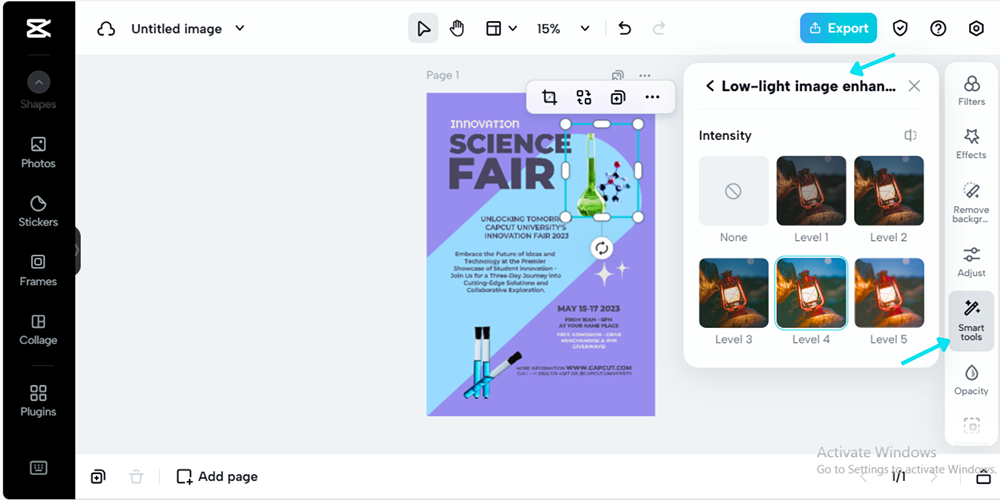Duplicate Page 1 with the page copy icon

click(x=617, y=75)
